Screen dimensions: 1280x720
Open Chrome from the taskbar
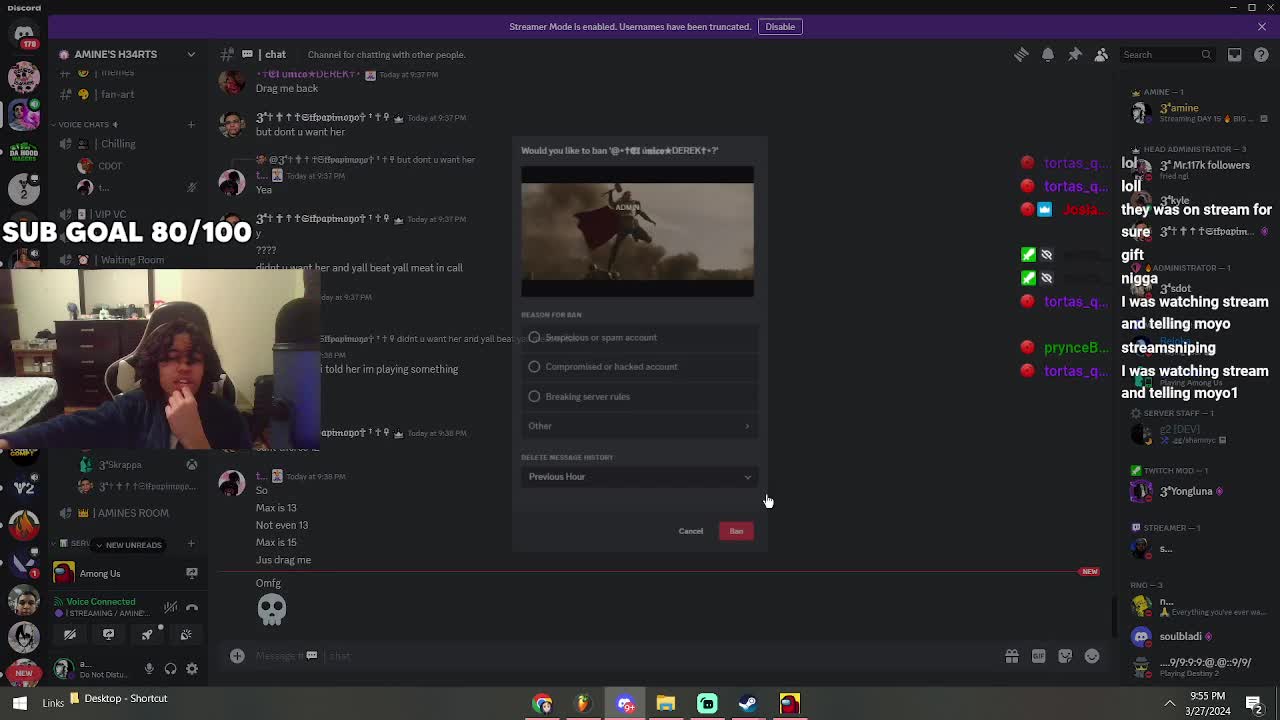[542, 703]
